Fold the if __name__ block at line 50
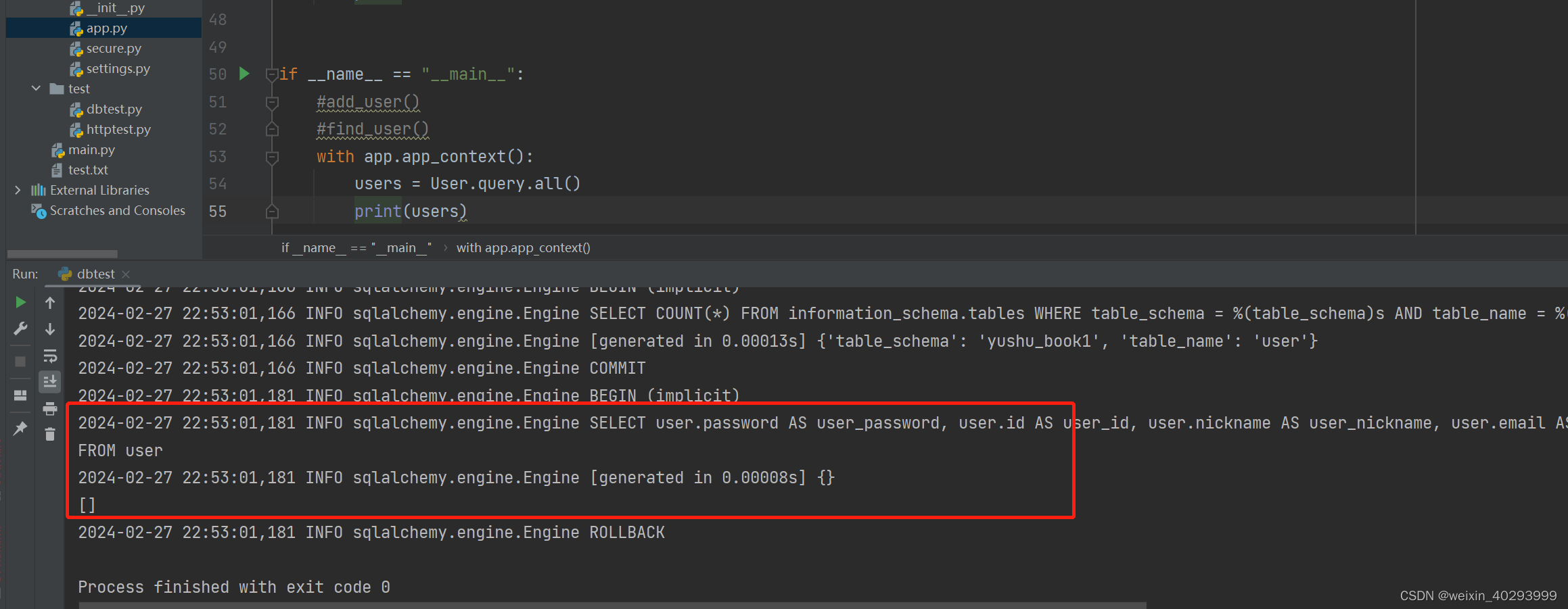Viewport: 1568px width, 609px height. tap(272, 74)
